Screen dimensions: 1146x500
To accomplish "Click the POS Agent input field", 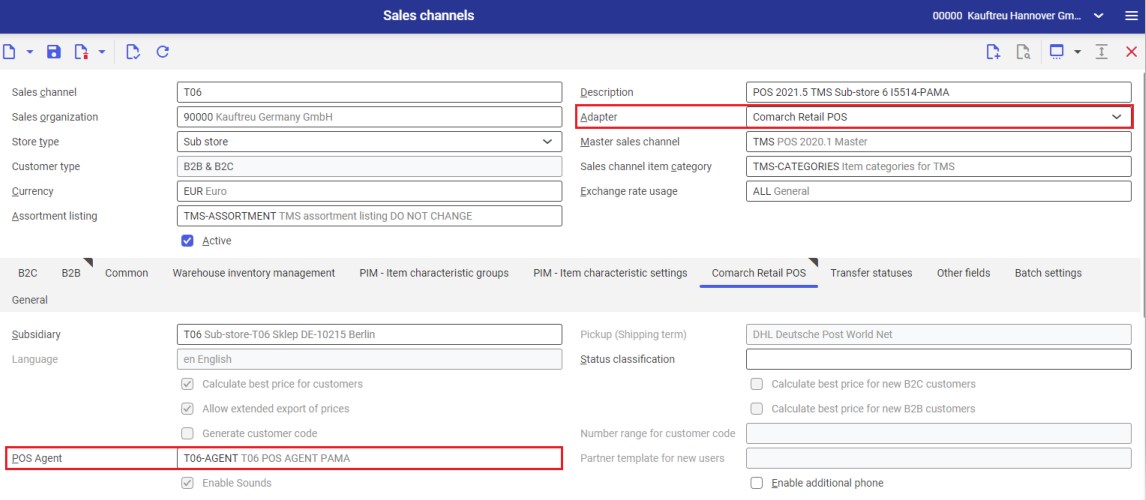I will 369,458.
